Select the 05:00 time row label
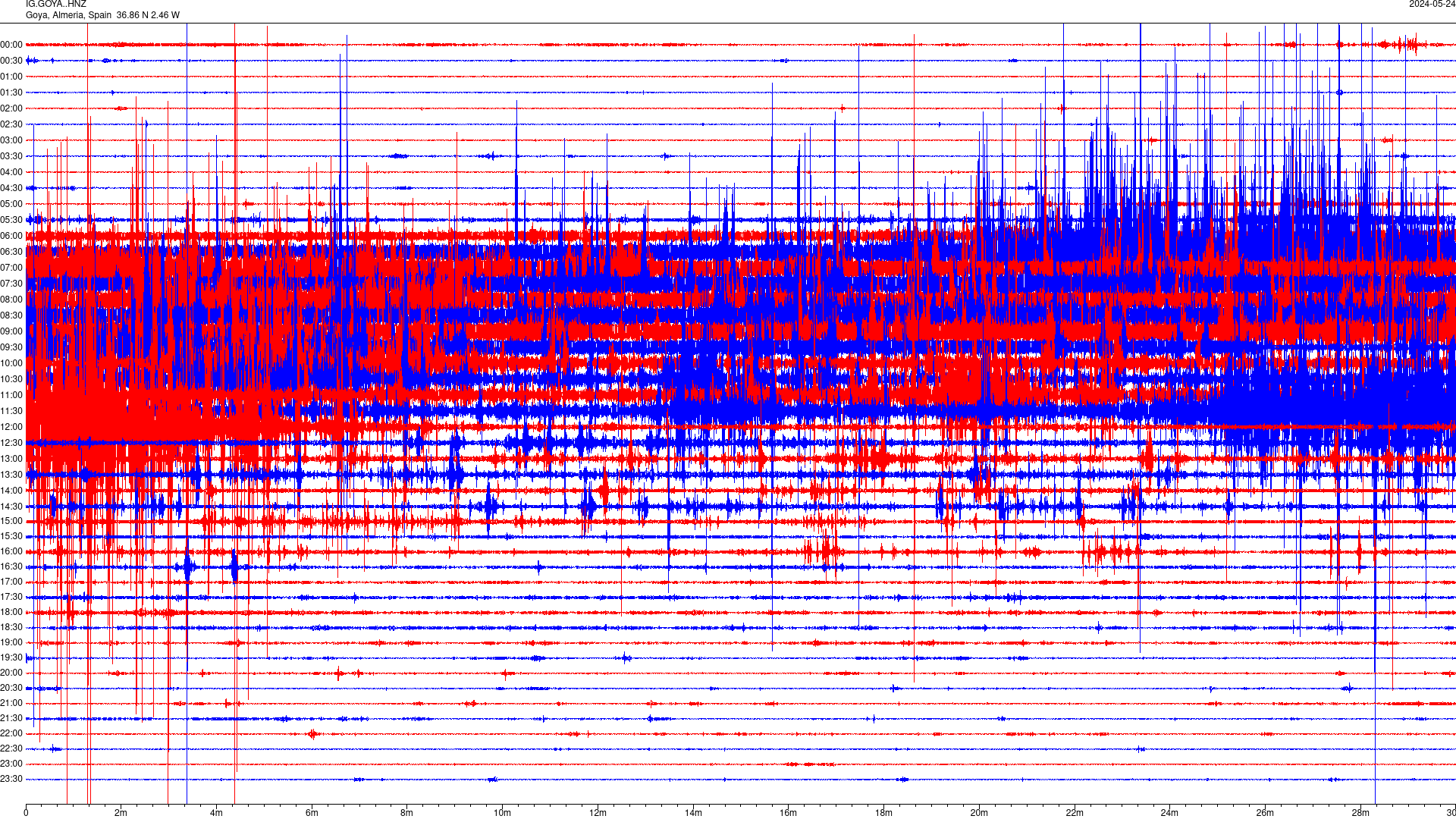 [11, 204]
